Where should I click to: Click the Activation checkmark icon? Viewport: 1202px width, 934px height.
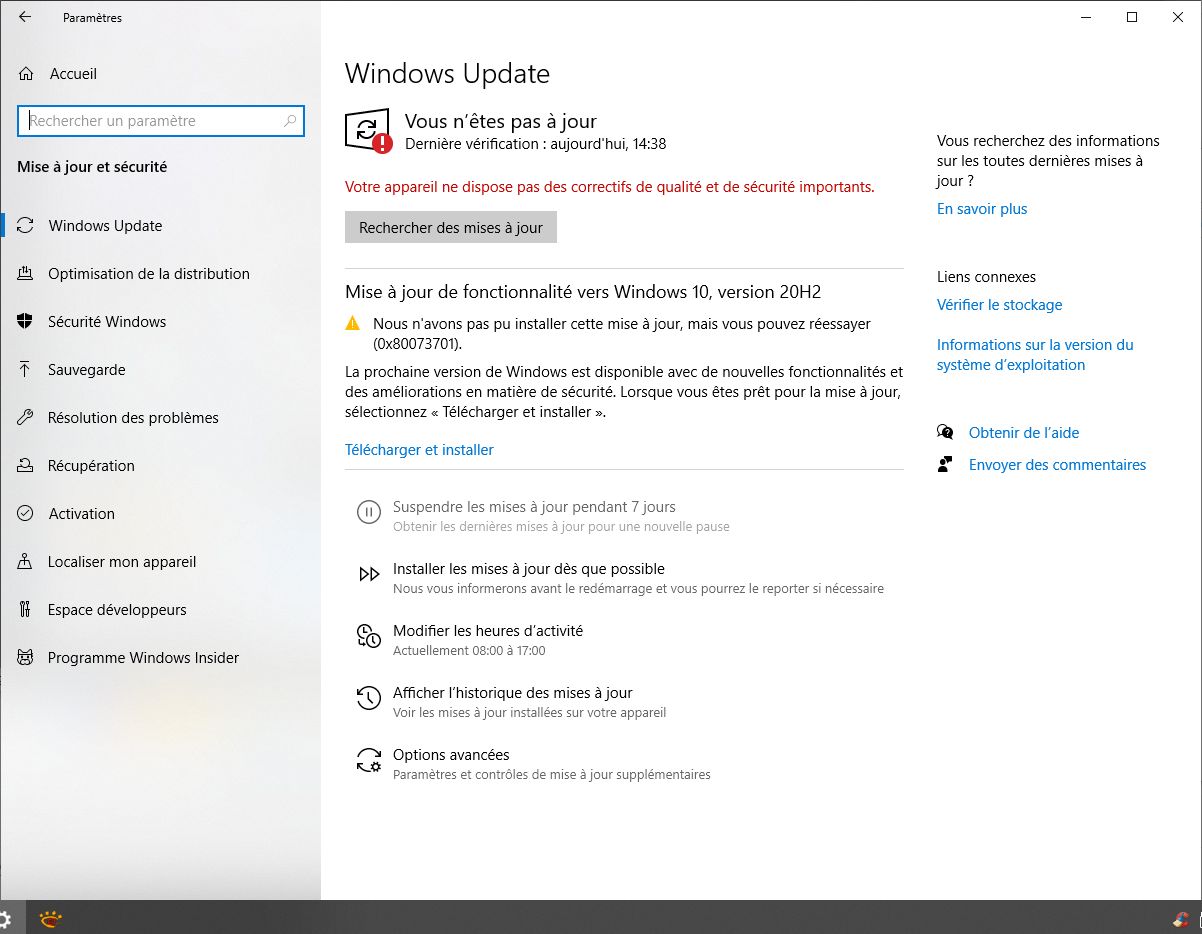click(26, 513)
